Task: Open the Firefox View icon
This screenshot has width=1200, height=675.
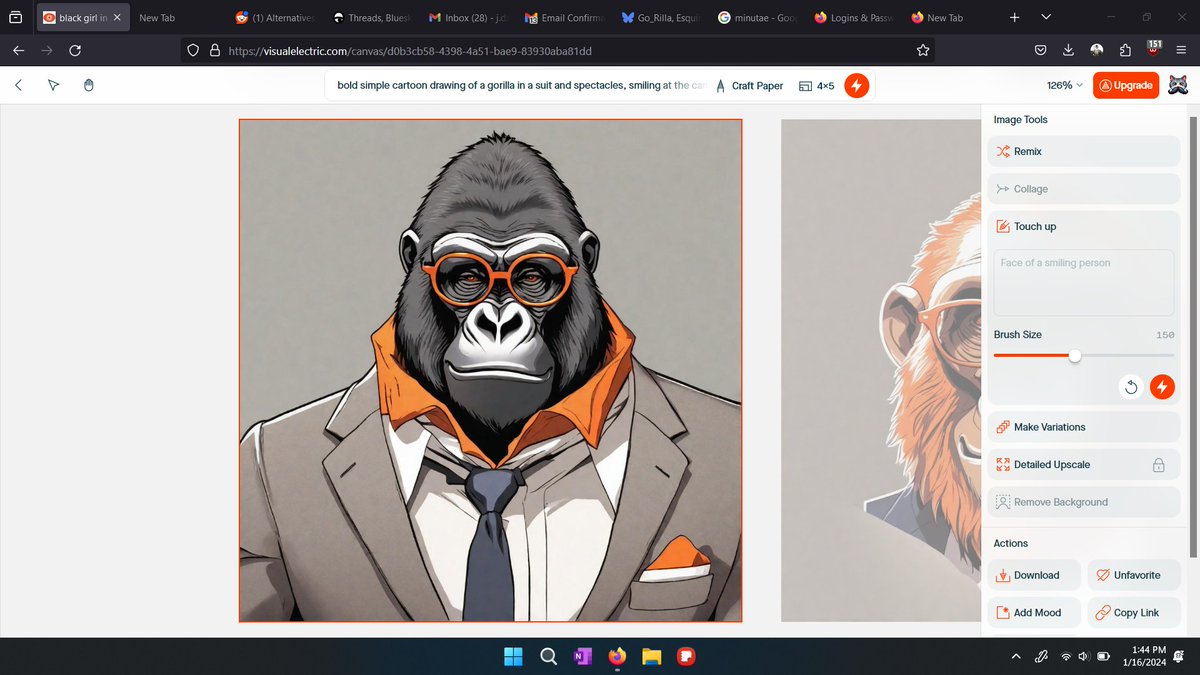Action: [x=15, y=18]
